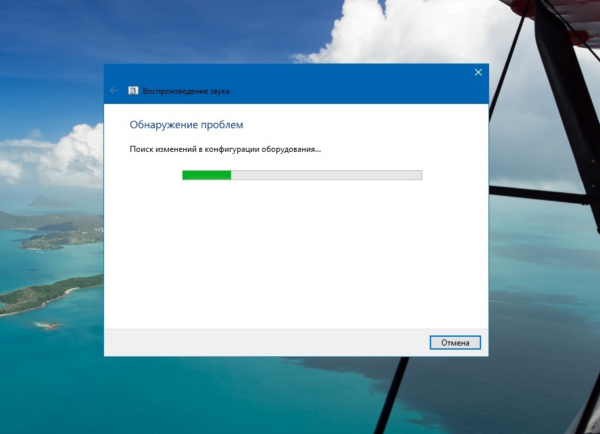600x434 pixels.
Task: Click the troubleshooter icon beside the window title
Action: point(133,91)
